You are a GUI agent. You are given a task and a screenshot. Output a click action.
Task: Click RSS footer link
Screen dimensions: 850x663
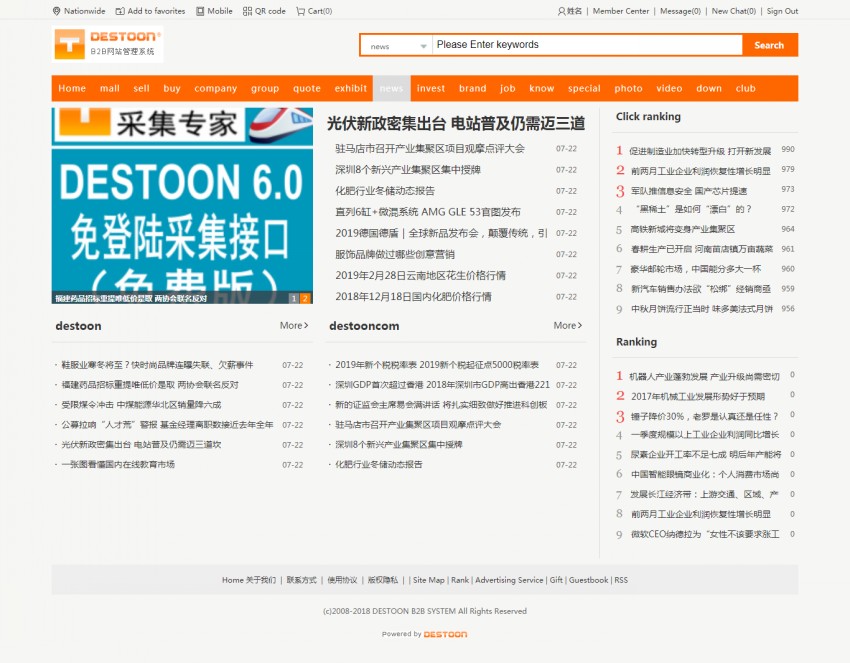tap(621, 580)
